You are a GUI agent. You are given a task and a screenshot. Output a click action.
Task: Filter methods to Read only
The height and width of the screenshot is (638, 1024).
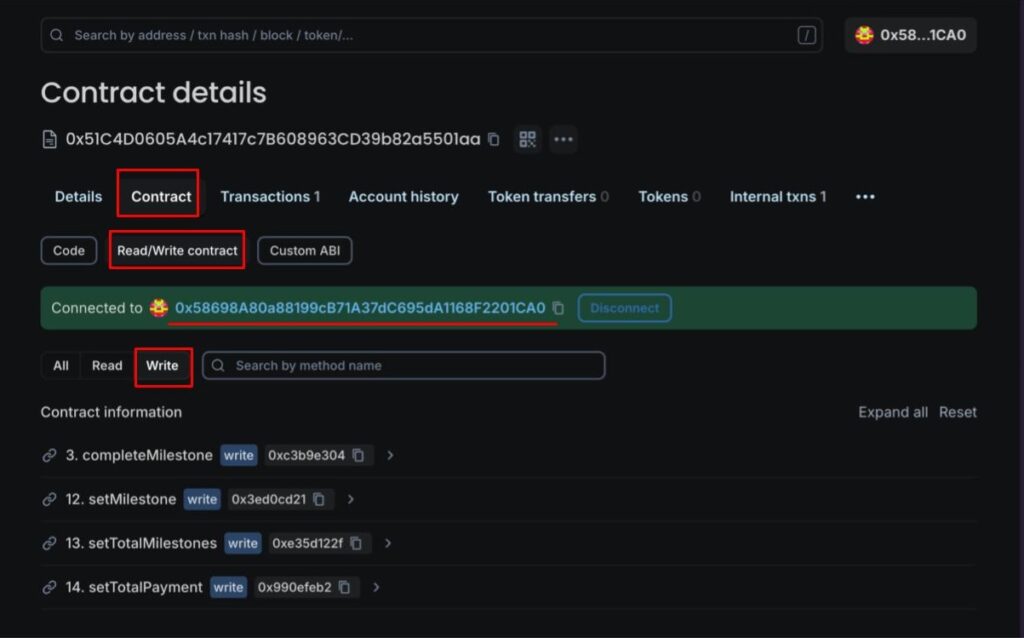107,366
